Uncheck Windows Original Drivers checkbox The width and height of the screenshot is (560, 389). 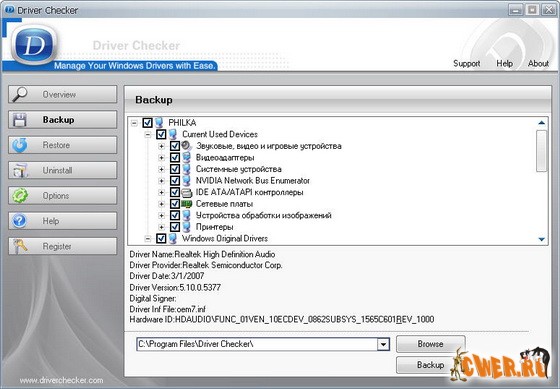pyautogui.click(x=161, y=238)
